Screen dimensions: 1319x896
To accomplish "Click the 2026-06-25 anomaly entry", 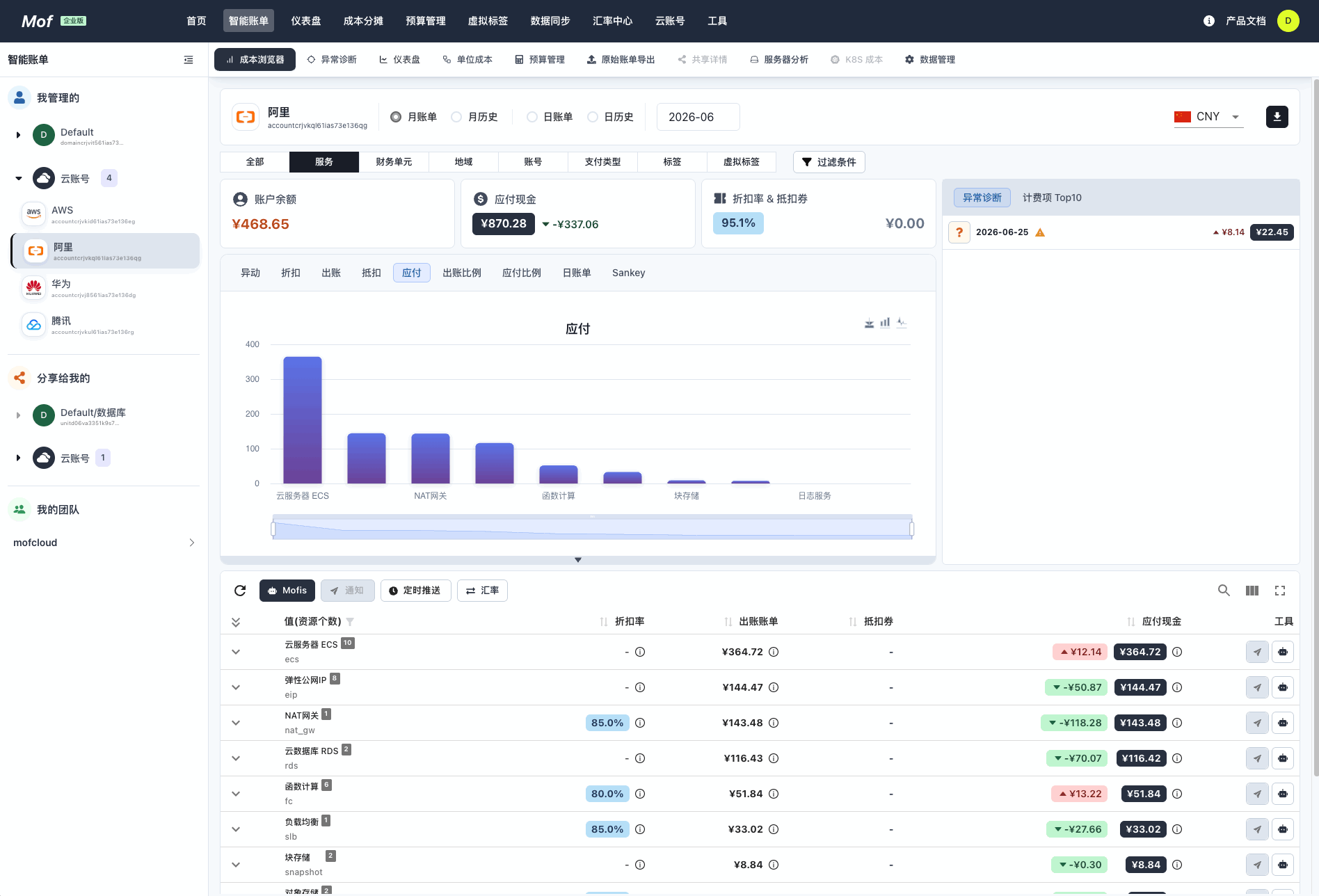I will (x=1121, y=232).
